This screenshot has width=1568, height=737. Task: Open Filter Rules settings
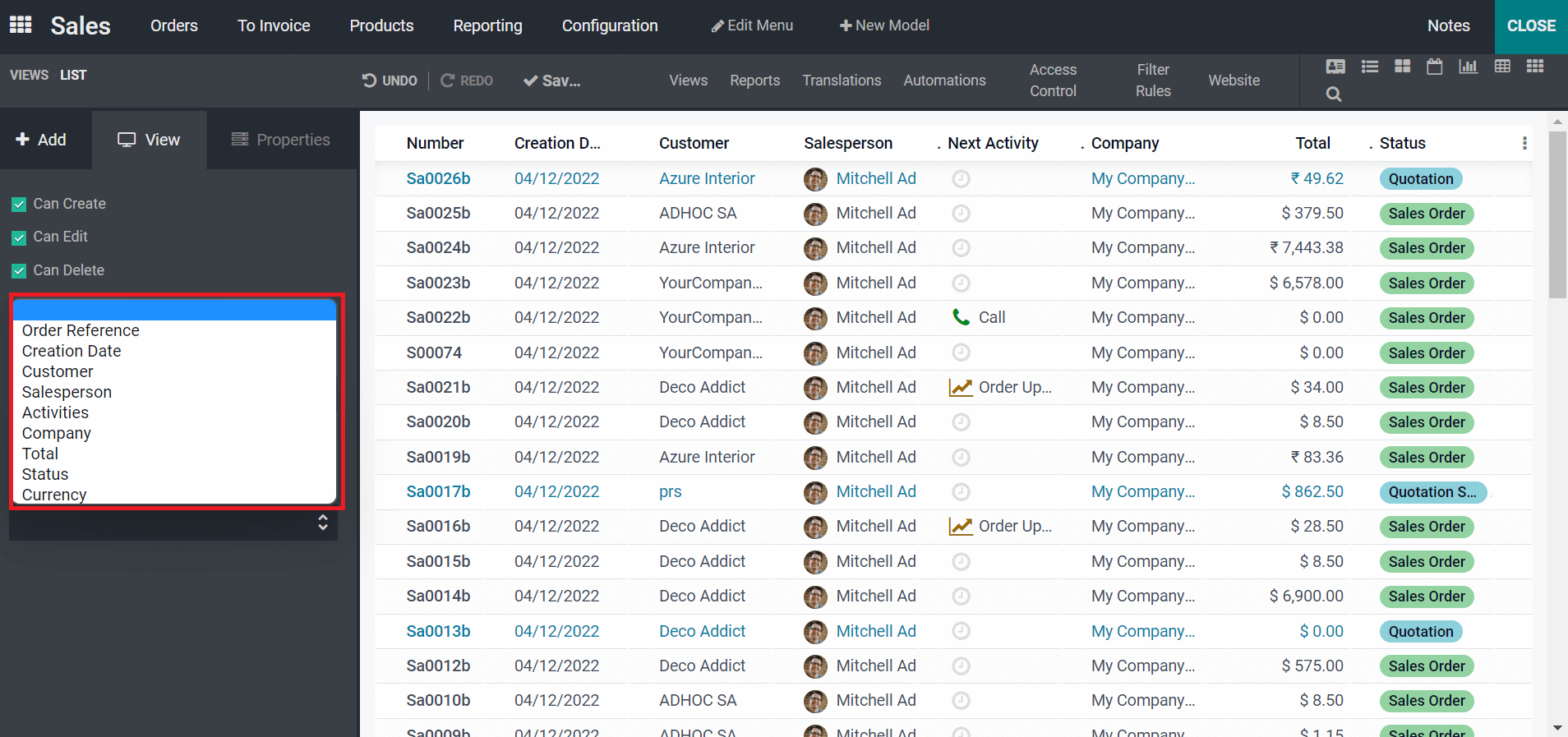pos(1153,81)
